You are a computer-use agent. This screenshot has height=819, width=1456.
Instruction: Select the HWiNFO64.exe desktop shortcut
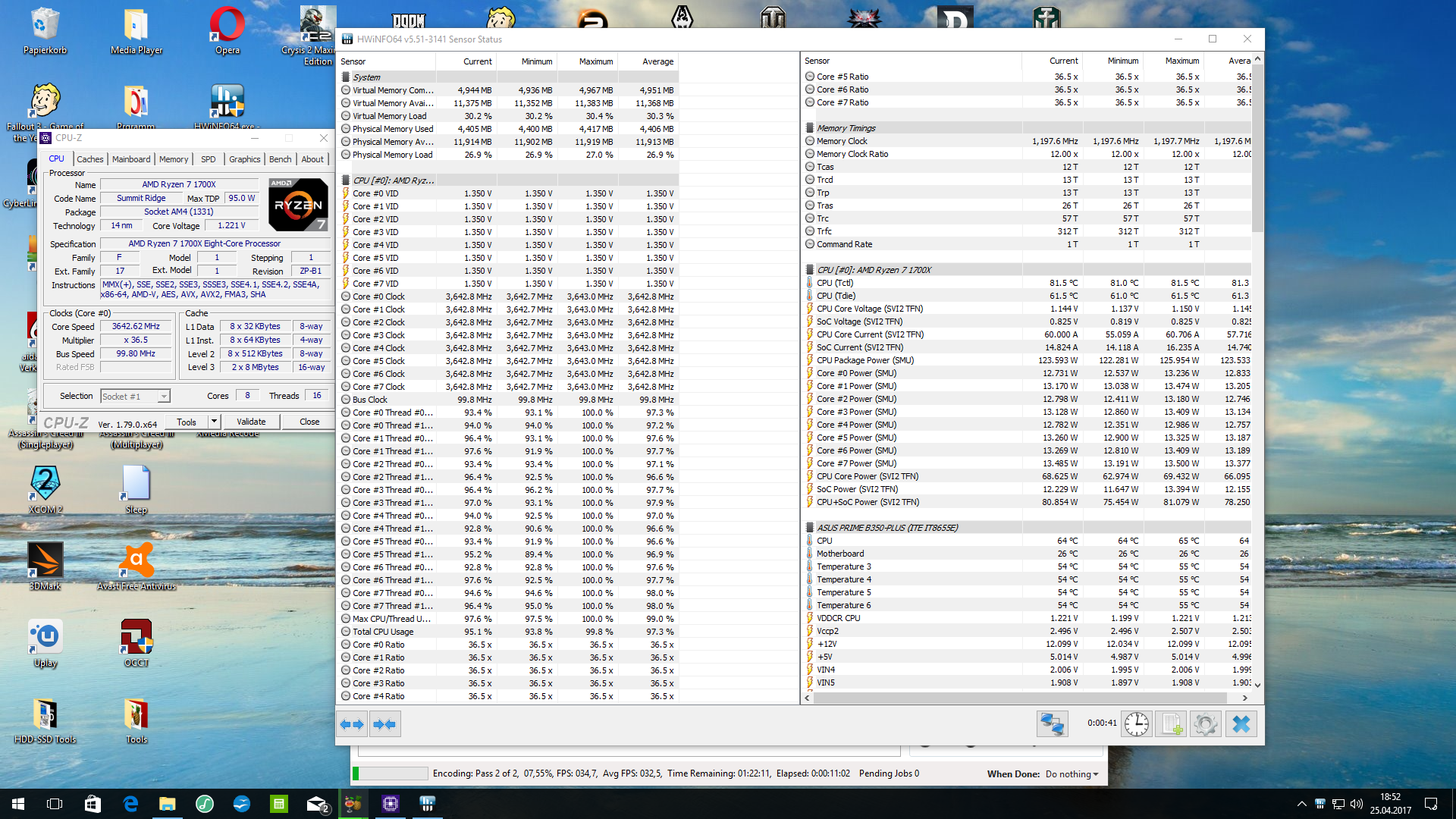click(x=227, y=106)
